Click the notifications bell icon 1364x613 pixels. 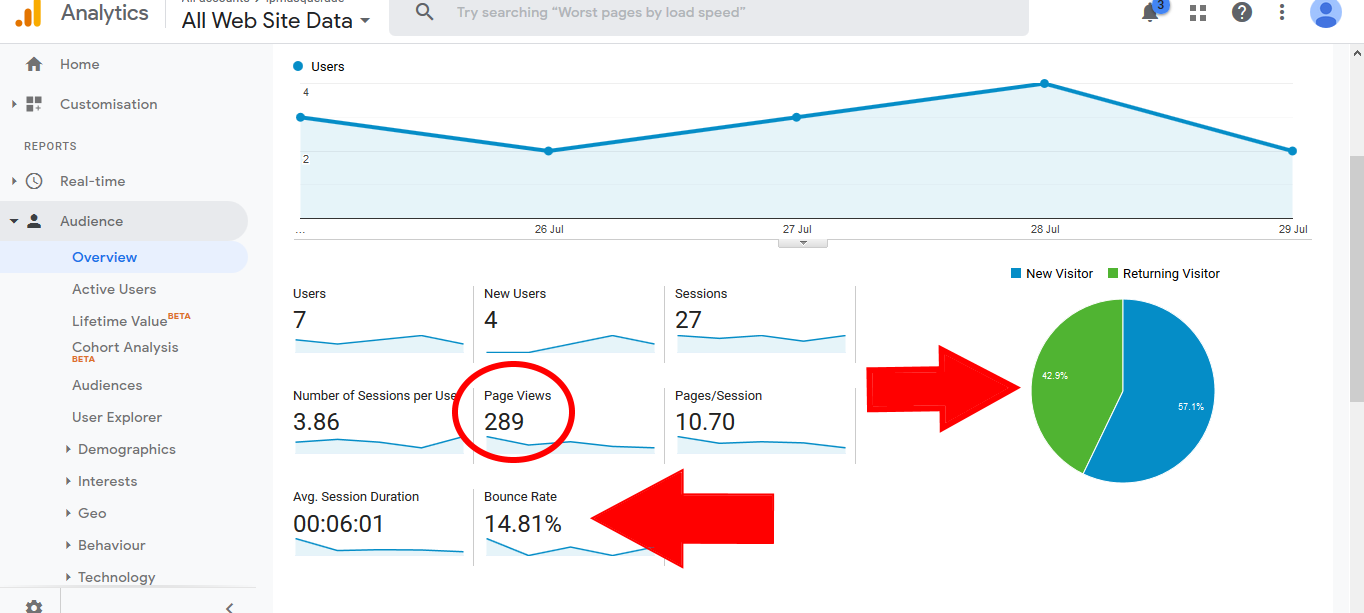tap(1150, 13)
